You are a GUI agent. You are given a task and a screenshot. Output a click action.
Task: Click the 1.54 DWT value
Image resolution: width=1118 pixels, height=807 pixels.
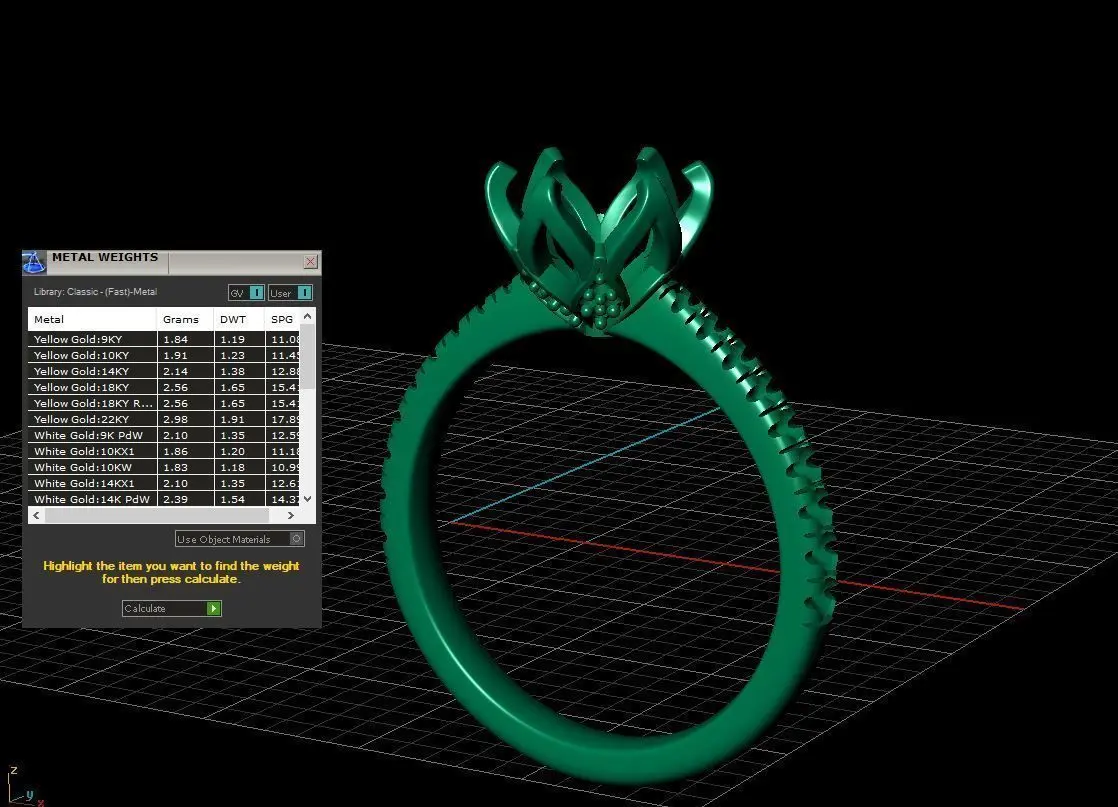(232, 499)
